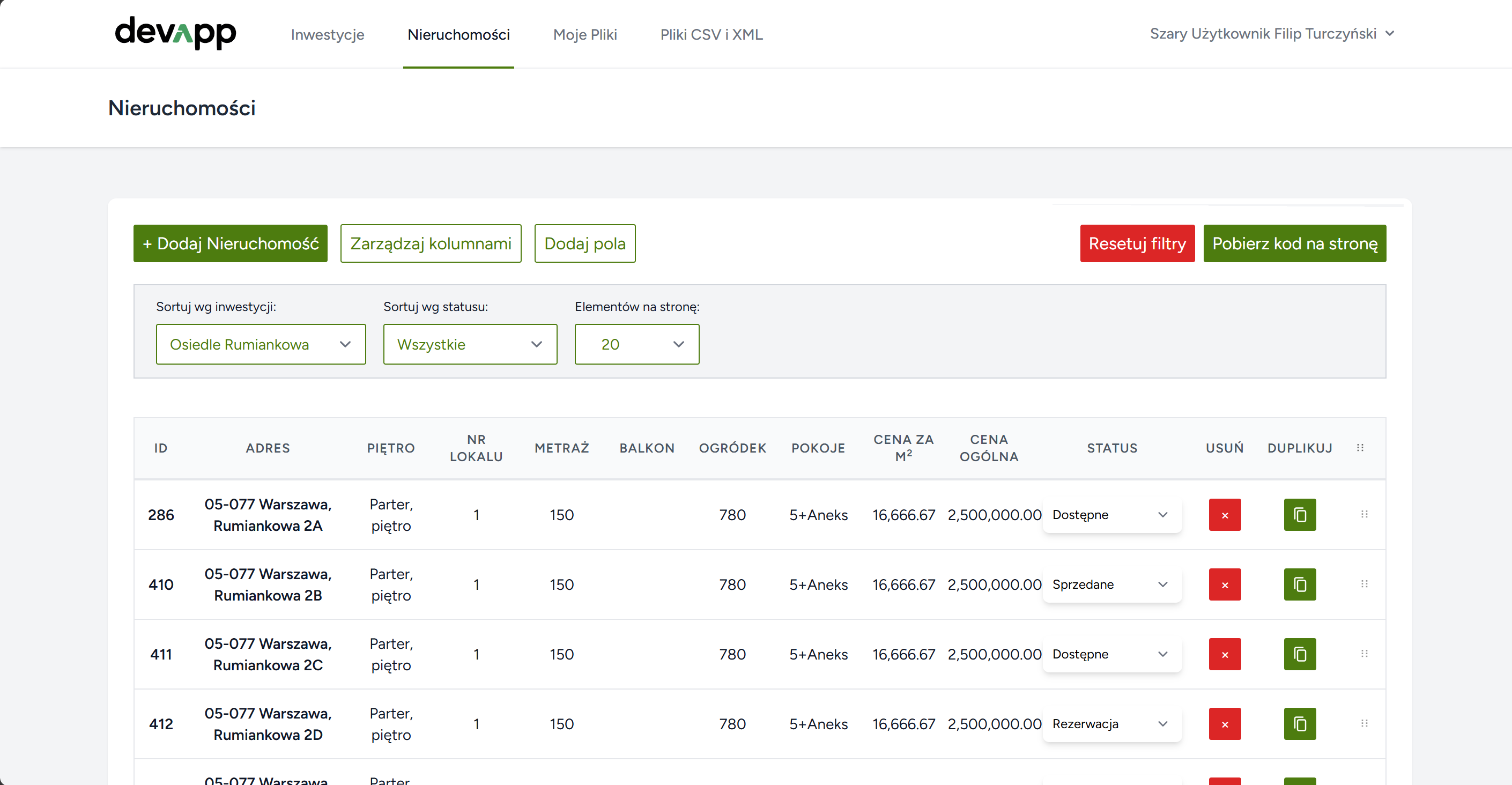Open Zarządzaj kolumnami
1512x785 pixels.
click(x=431, y=243)
